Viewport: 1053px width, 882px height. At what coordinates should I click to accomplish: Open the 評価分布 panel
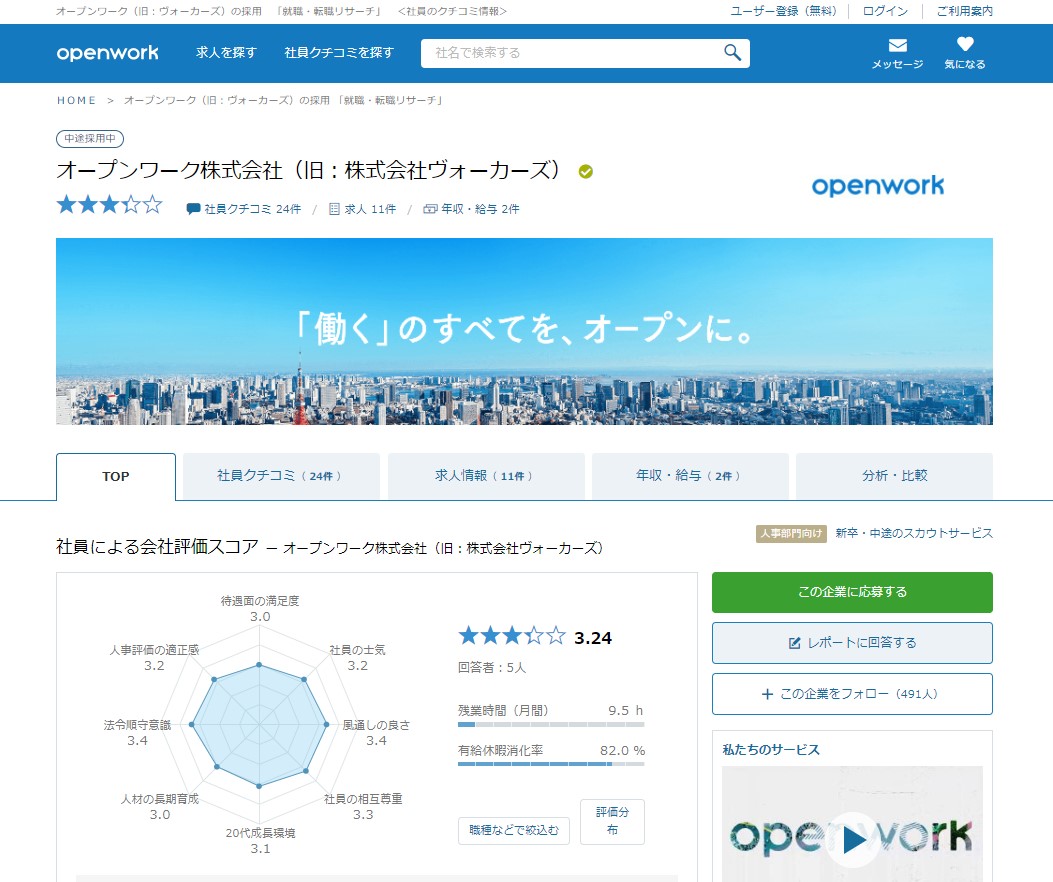click(611, 821)
